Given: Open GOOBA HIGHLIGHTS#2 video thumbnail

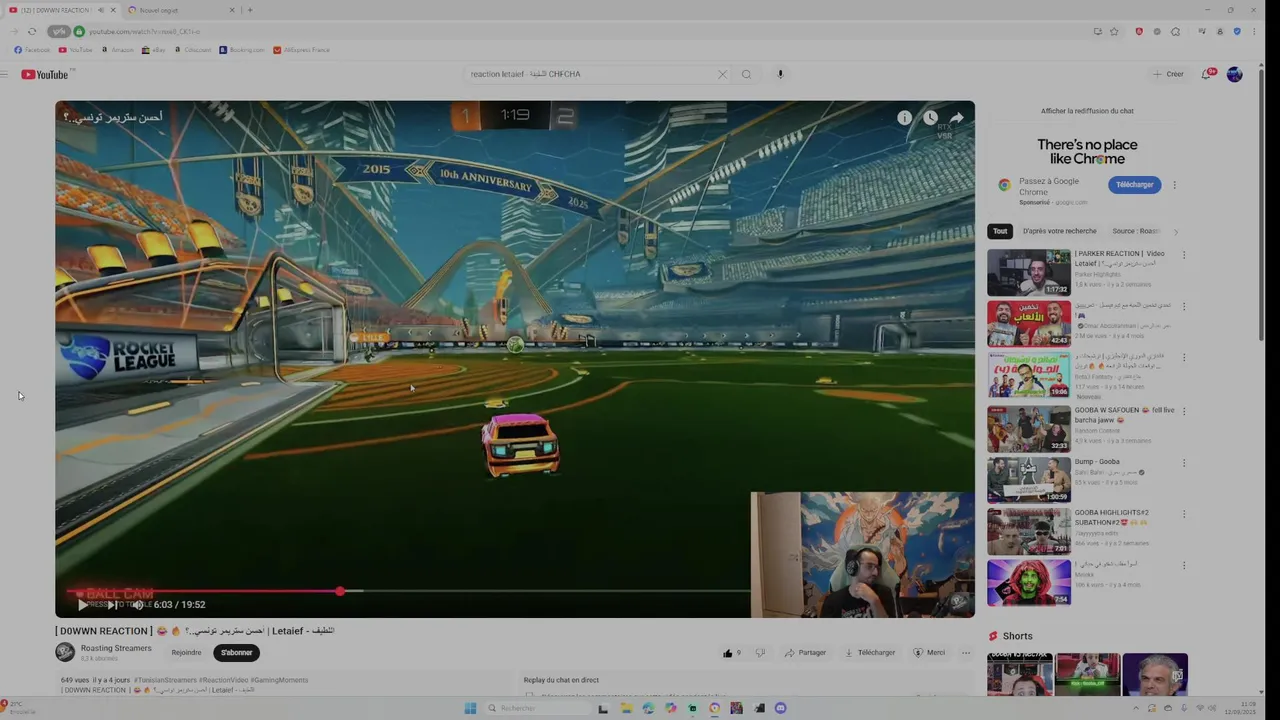Looking at the screenshot, I should pos(1029,532).
